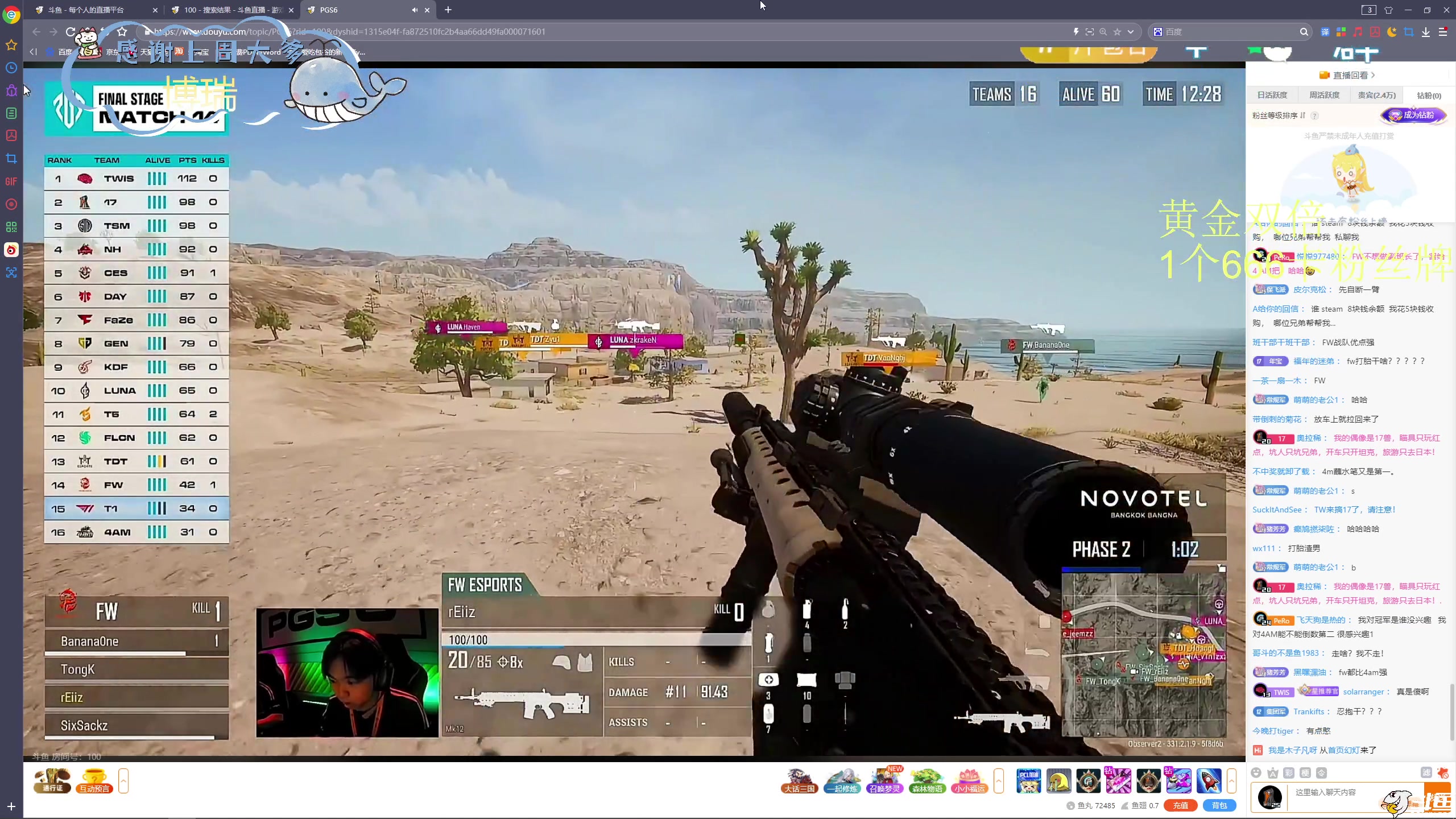Open sidebar green notes icon

point(11,113)
